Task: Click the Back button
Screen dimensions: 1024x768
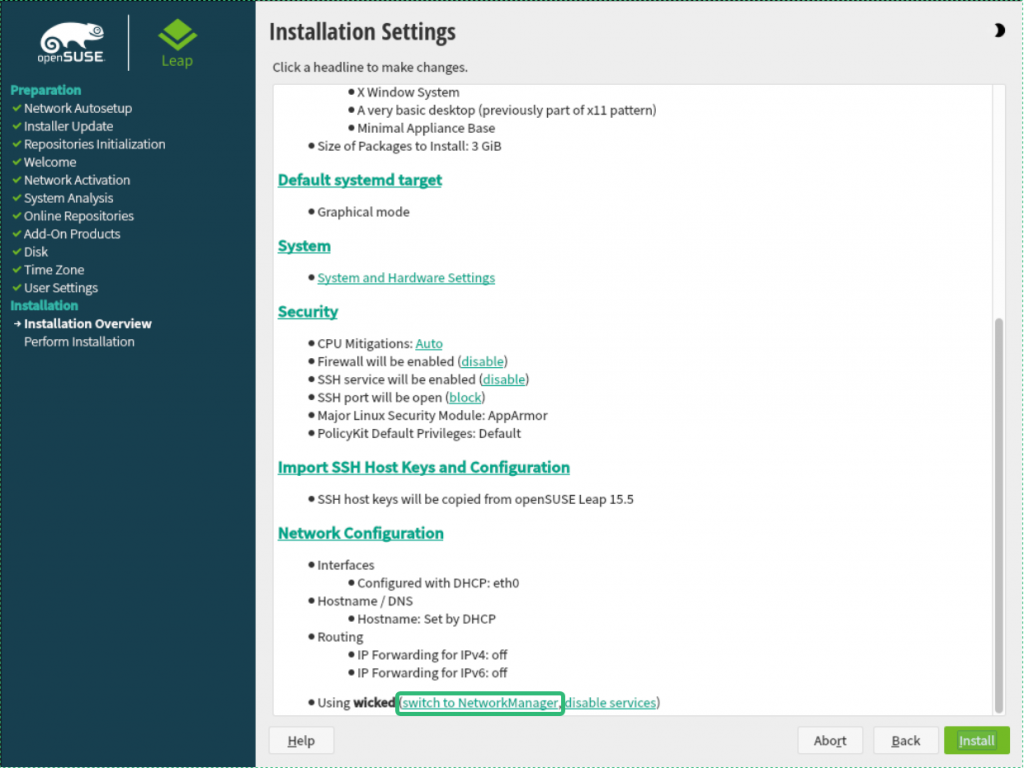Action: [x=905, y=740]
